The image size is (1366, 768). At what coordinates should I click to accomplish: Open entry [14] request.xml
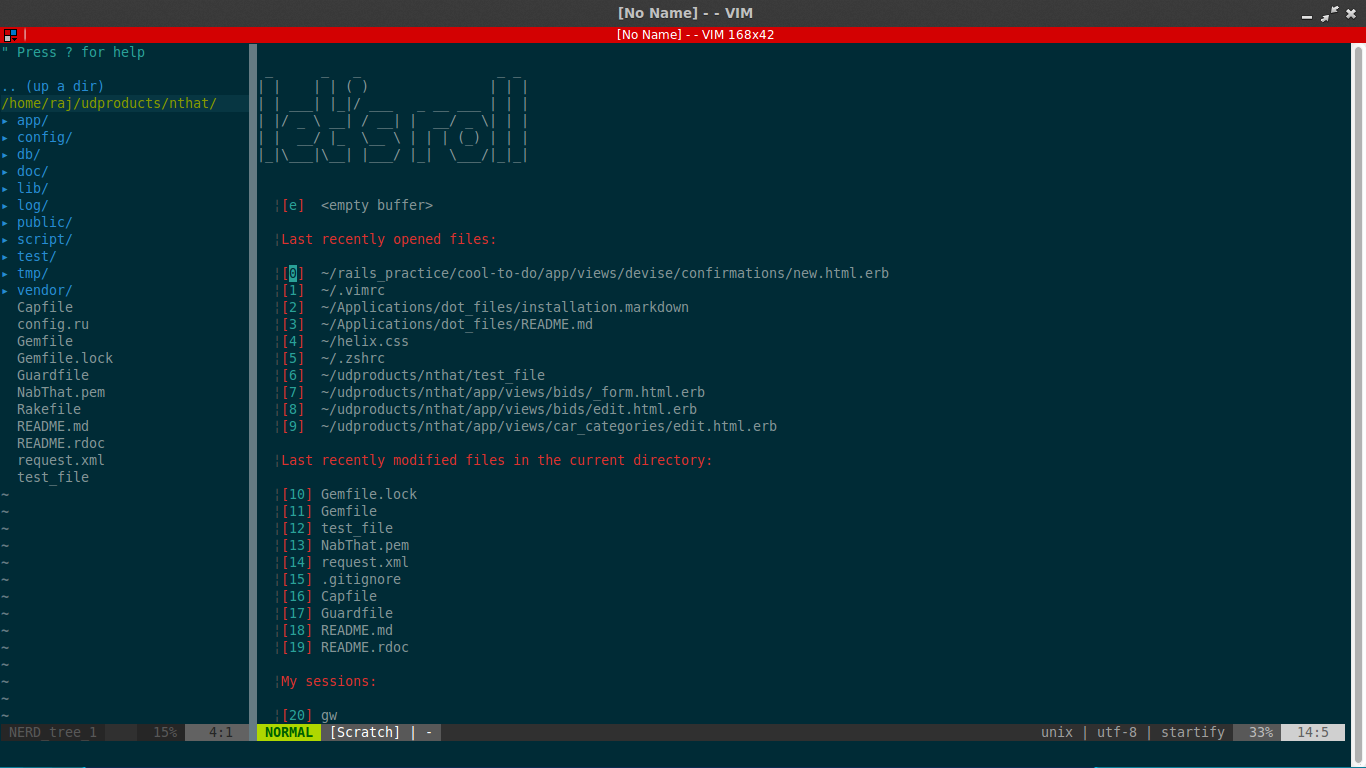coord(345,563)
